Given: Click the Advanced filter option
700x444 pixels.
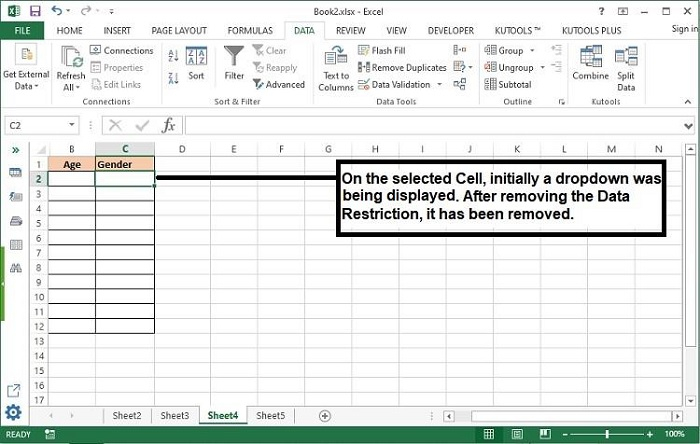Looking at the screenshot, I should [x=279, y=84].
